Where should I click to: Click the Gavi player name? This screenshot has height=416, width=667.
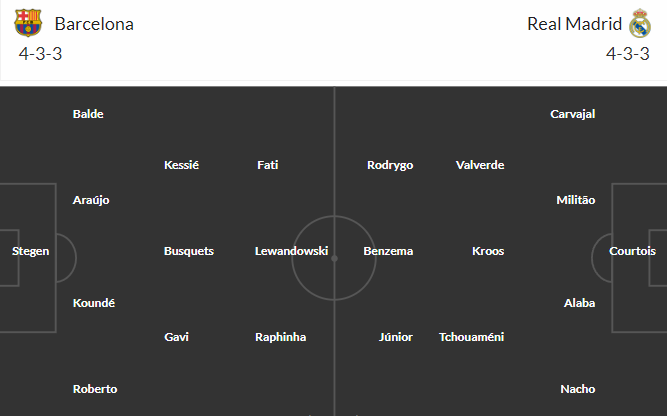pyautogui.click(x=176, y=337)
